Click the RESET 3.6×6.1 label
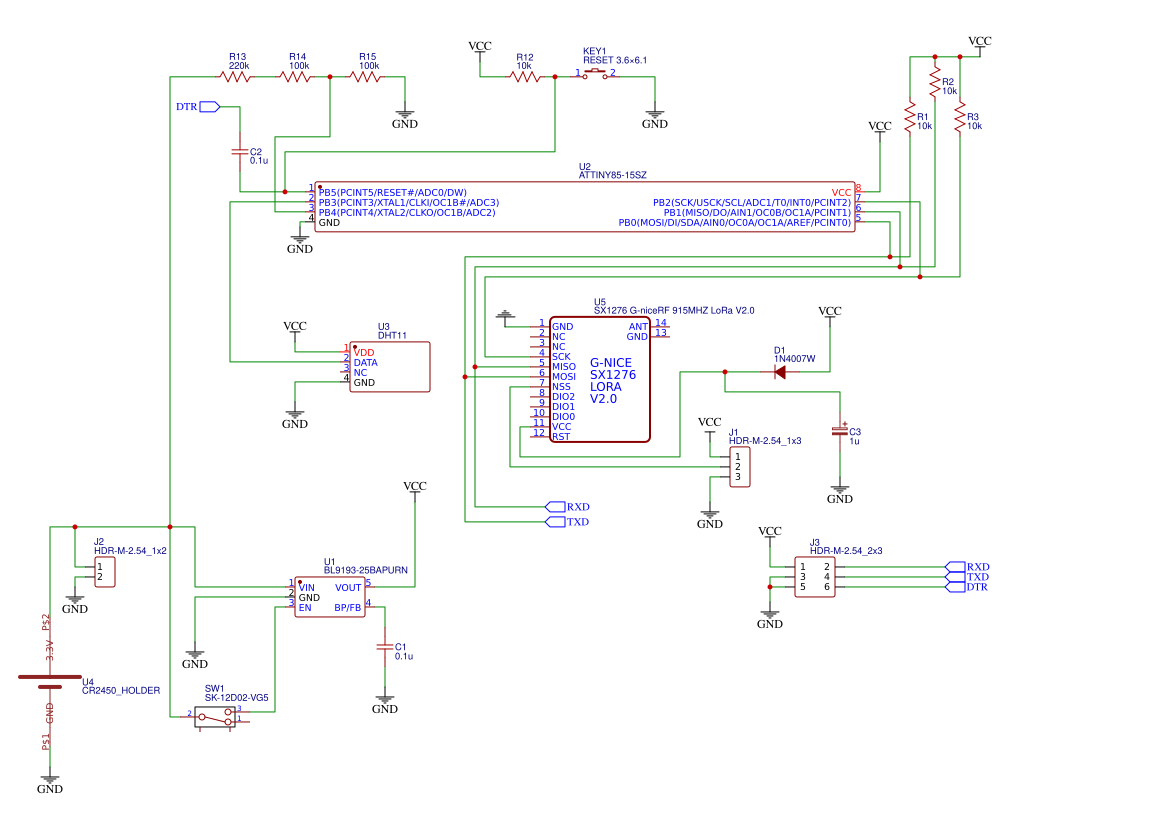 [615, 60]
